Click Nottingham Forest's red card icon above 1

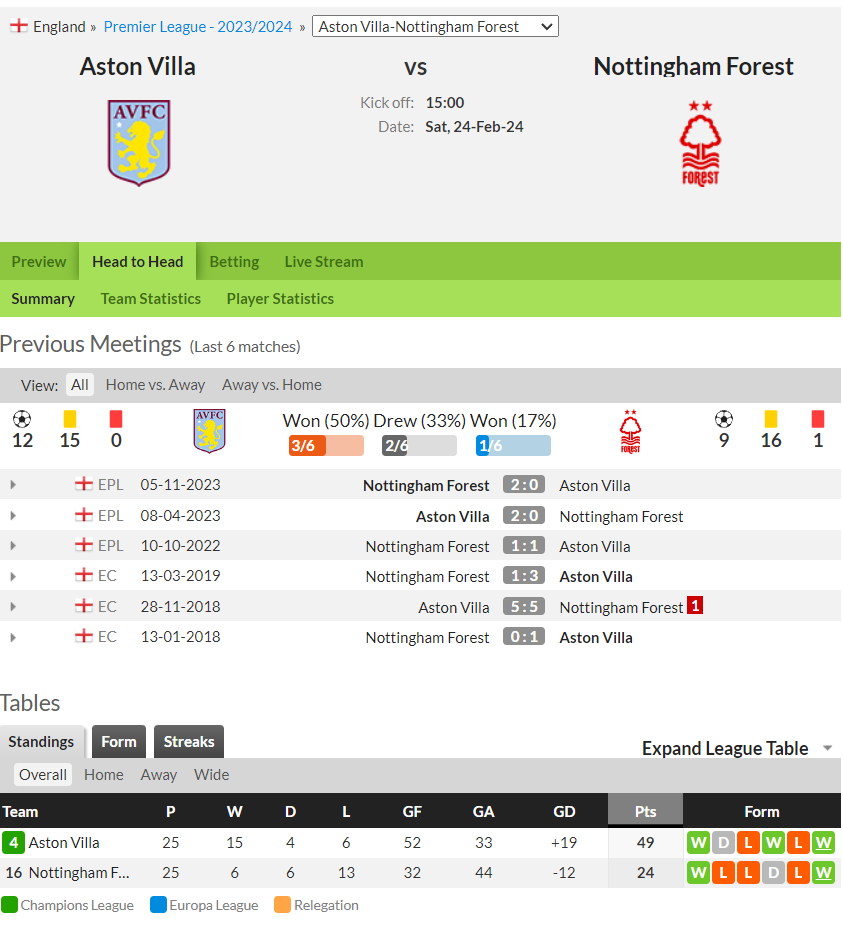tap(818, 419)
